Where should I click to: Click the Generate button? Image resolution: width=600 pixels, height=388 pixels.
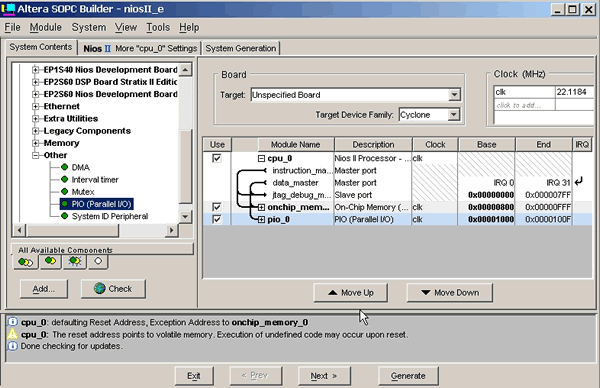408,376
